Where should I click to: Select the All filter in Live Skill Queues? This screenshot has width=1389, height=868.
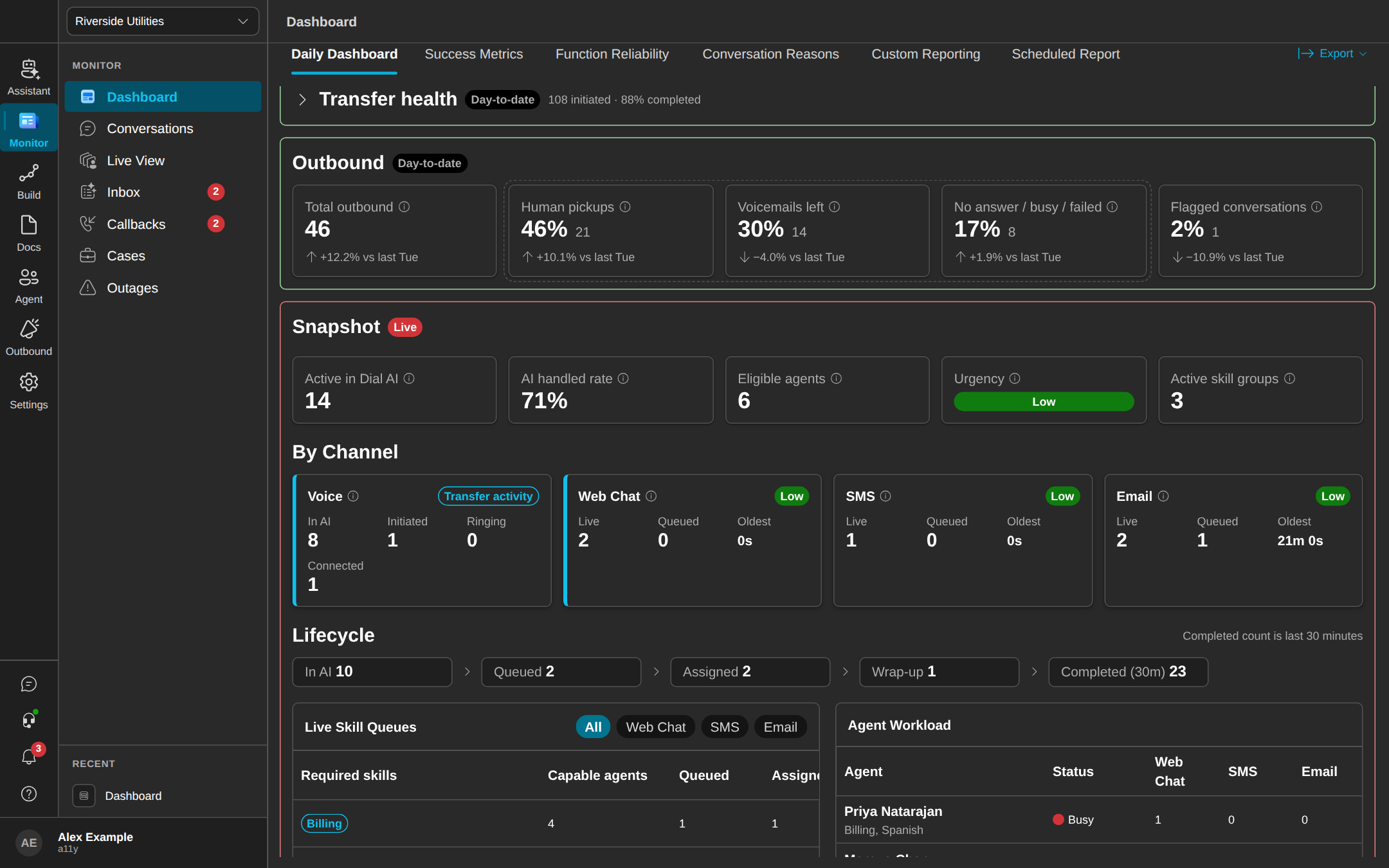pos(593,727)
